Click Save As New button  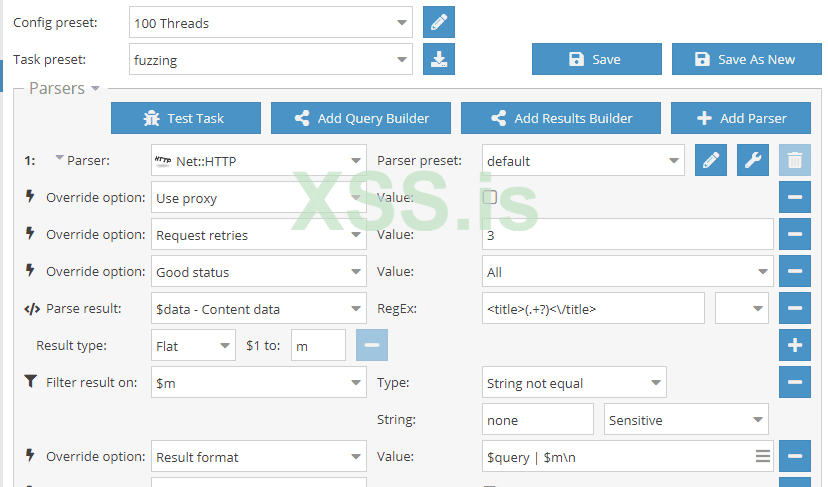(746, 59)
